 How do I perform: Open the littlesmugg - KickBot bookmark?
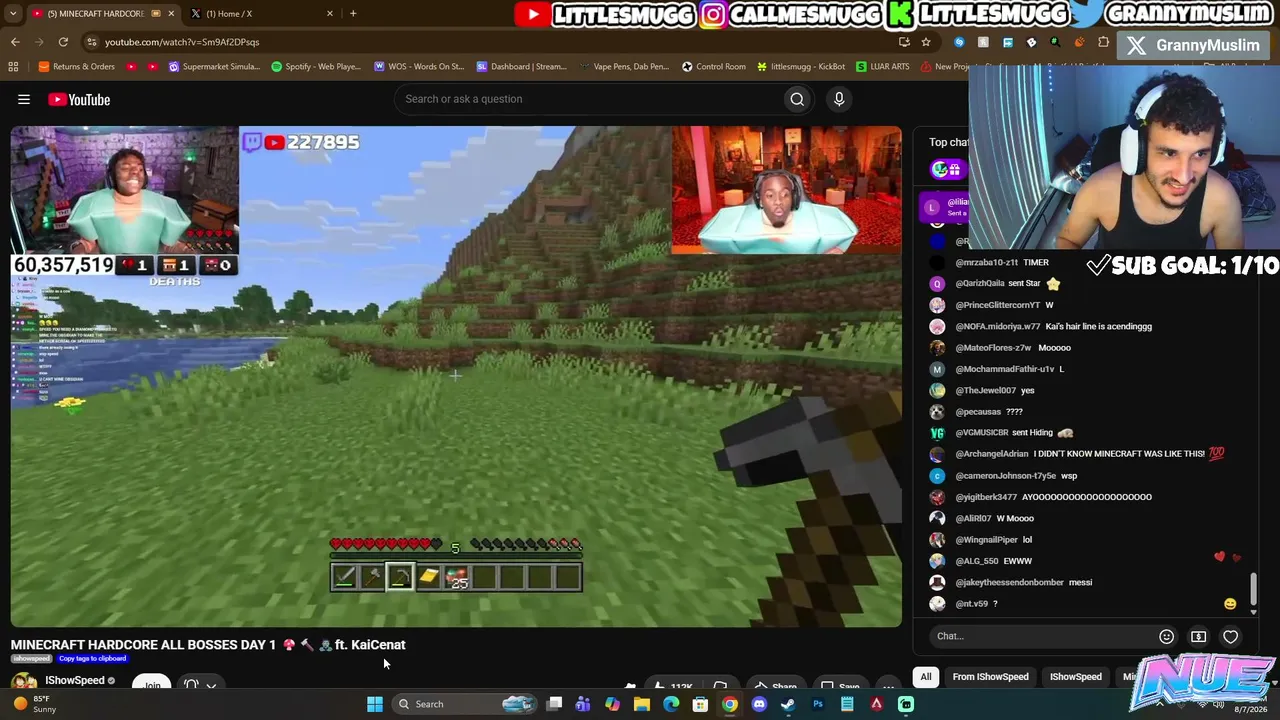pyautogui.click(x=801, y=67)
